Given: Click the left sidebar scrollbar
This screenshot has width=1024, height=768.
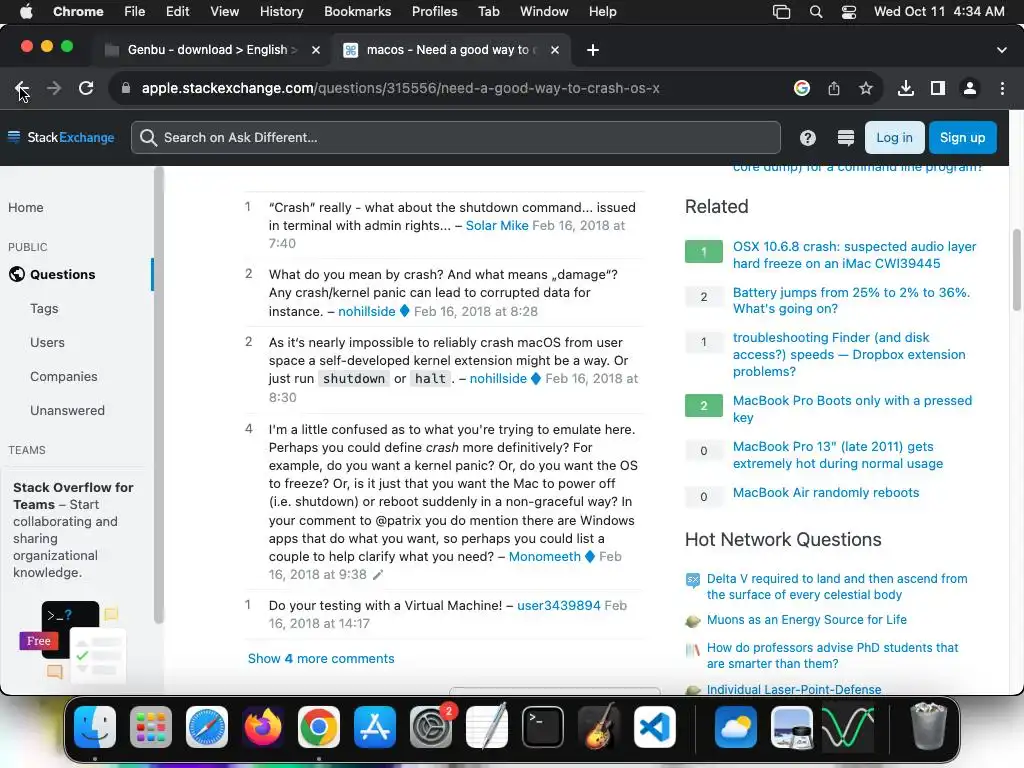Looking at the screenshot, I should 158,395.
